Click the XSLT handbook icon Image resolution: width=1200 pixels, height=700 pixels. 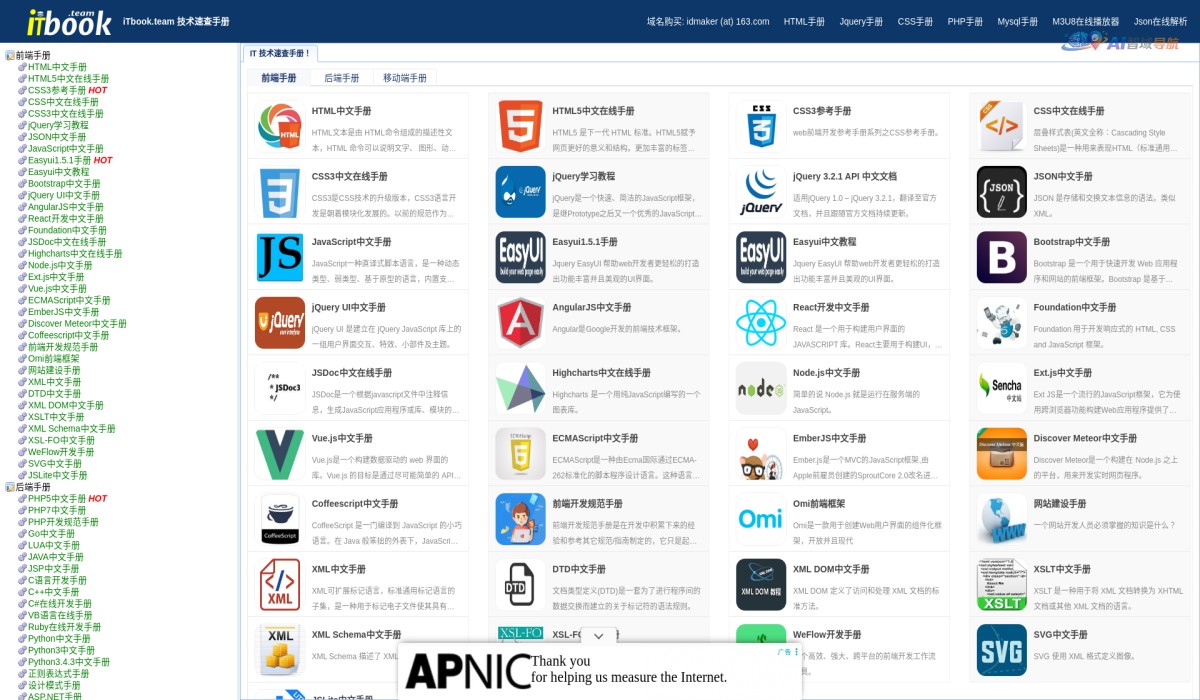1001,585
